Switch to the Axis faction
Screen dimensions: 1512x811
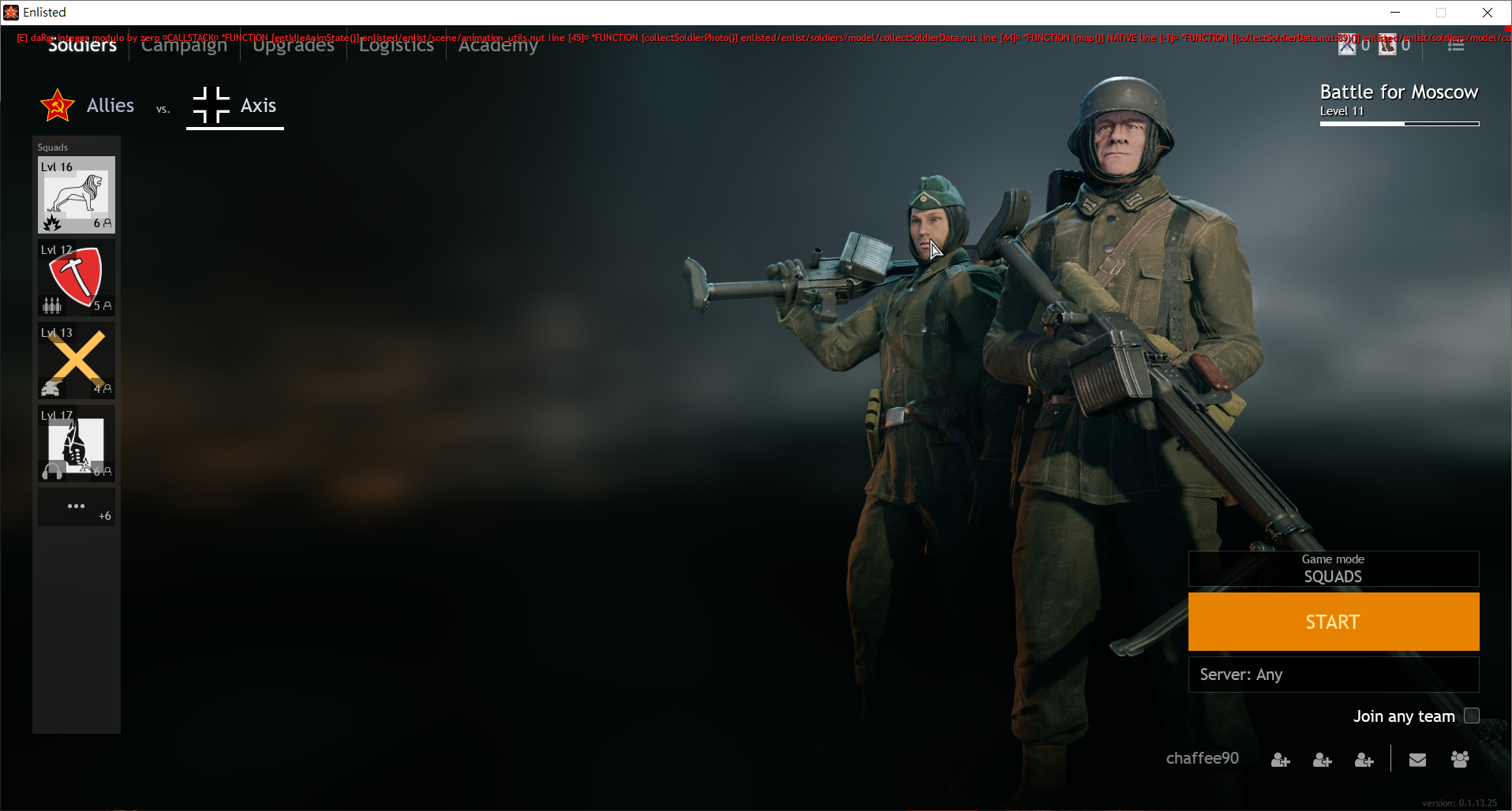[235, 106]
